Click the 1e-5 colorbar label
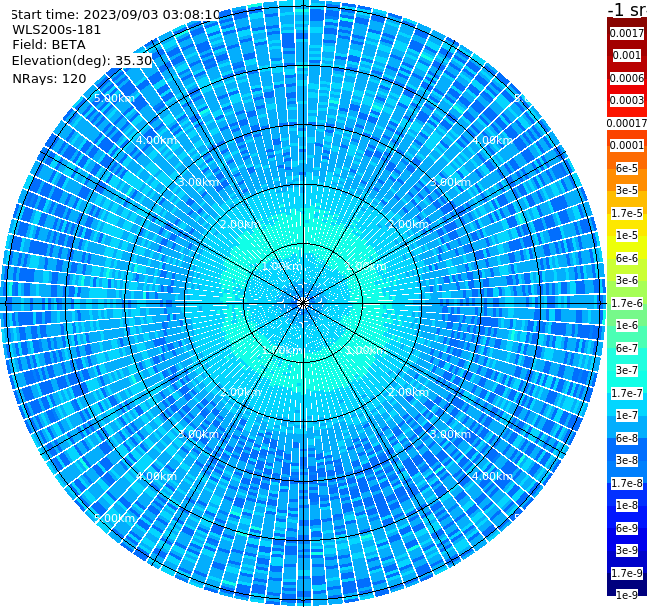 click(627, 235)
